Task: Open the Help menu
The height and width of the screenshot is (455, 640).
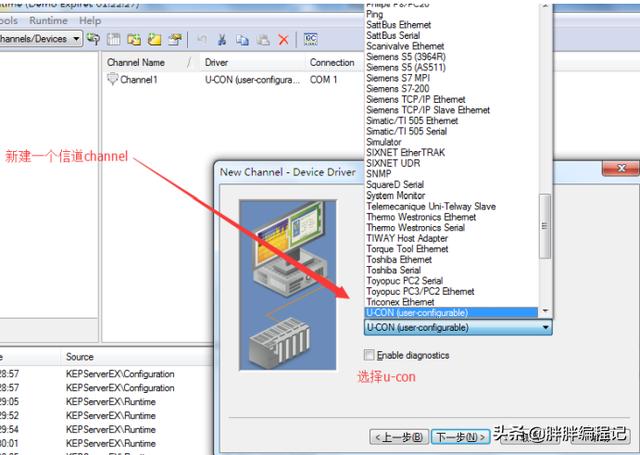Action: point(90,20)
